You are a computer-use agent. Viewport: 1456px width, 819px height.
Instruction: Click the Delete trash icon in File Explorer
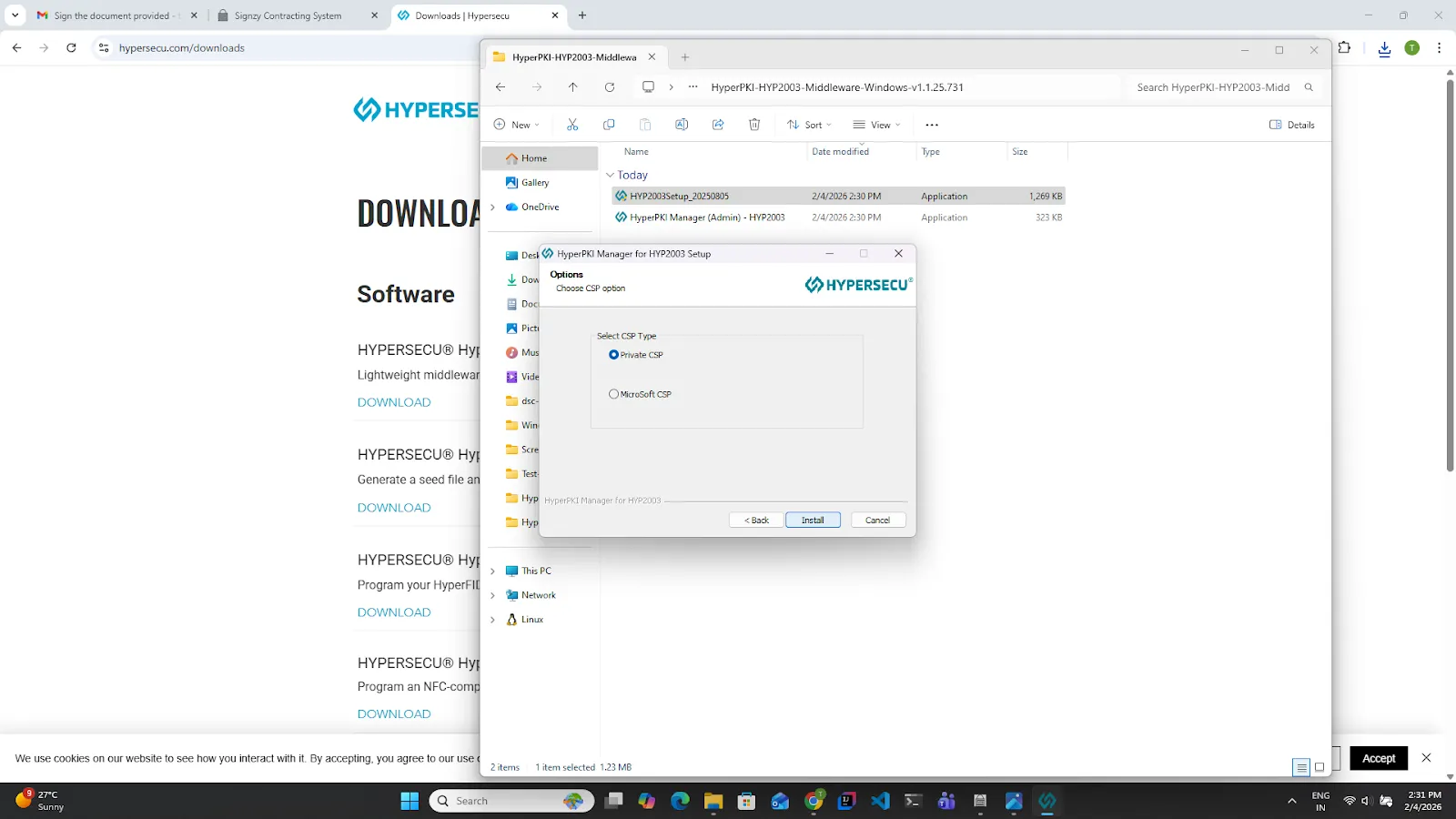(754, 125)
